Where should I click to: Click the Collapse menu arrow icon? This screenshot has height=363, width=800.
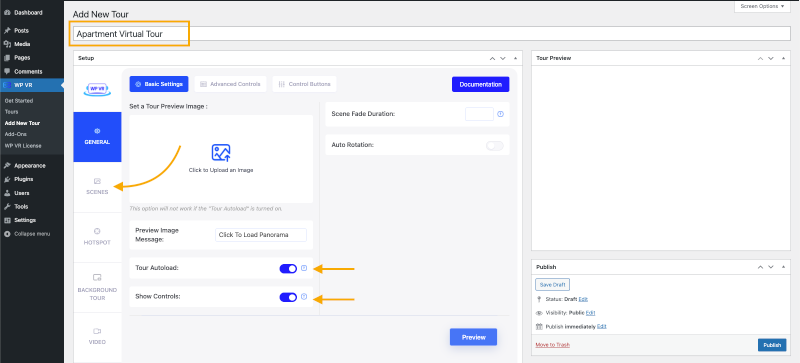tap(7, 234)
